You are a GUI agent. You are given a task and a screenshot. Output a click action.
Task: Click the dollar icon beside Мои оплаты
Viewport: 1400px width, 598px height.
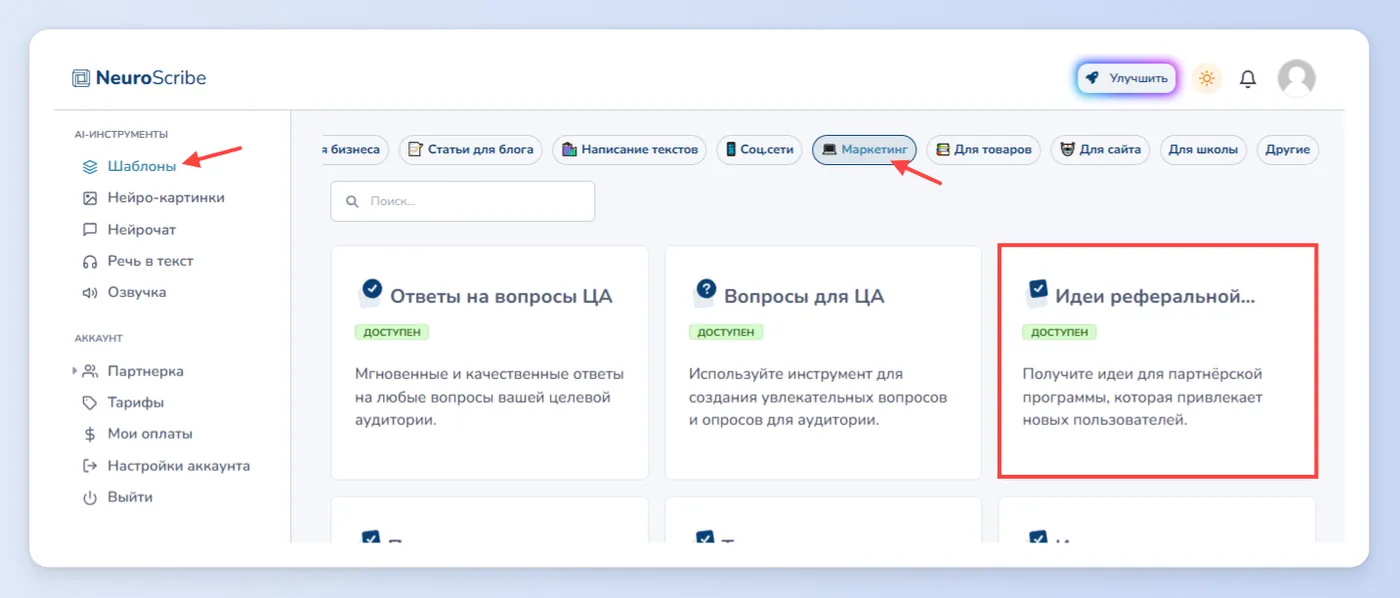click(89, 434)
